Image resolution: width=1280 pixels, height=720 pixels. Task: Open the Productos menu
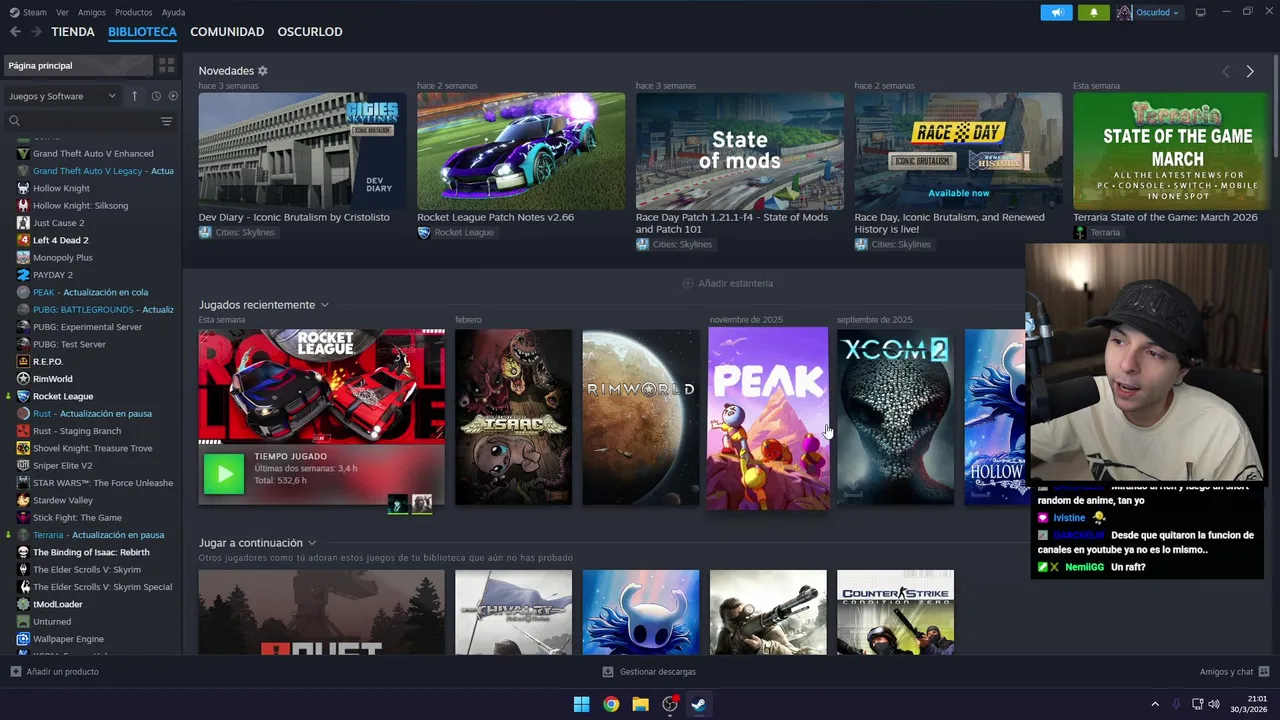[134, 12]
